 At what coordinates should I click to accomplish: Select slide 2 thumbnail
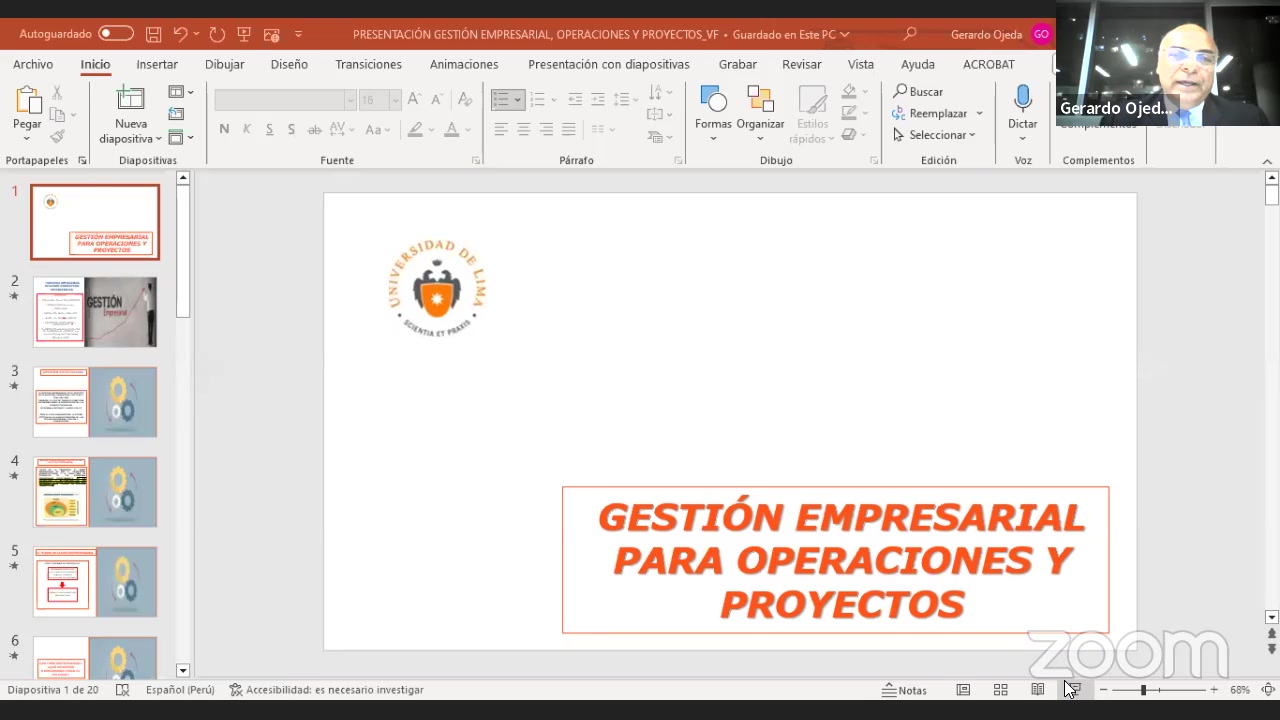[95, 312]
